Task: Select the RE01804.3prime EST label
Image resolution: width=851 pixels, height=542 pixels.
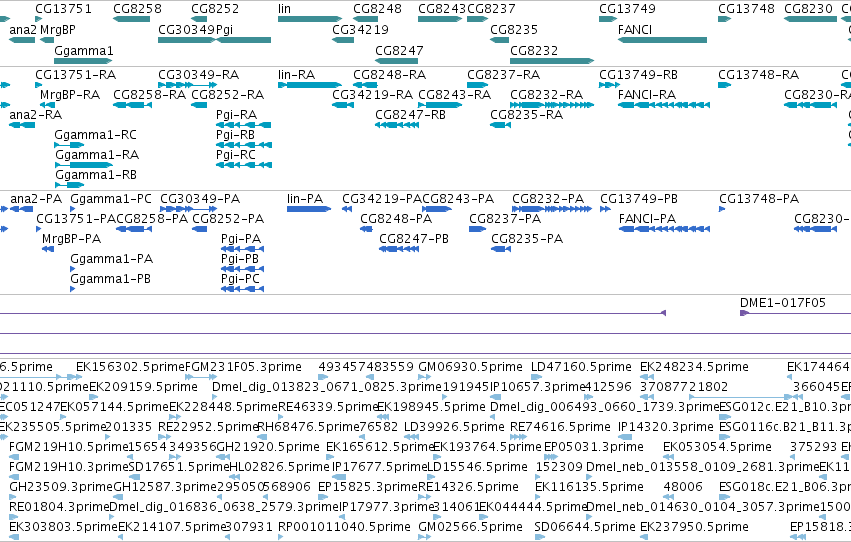Action: click(59, 507)
